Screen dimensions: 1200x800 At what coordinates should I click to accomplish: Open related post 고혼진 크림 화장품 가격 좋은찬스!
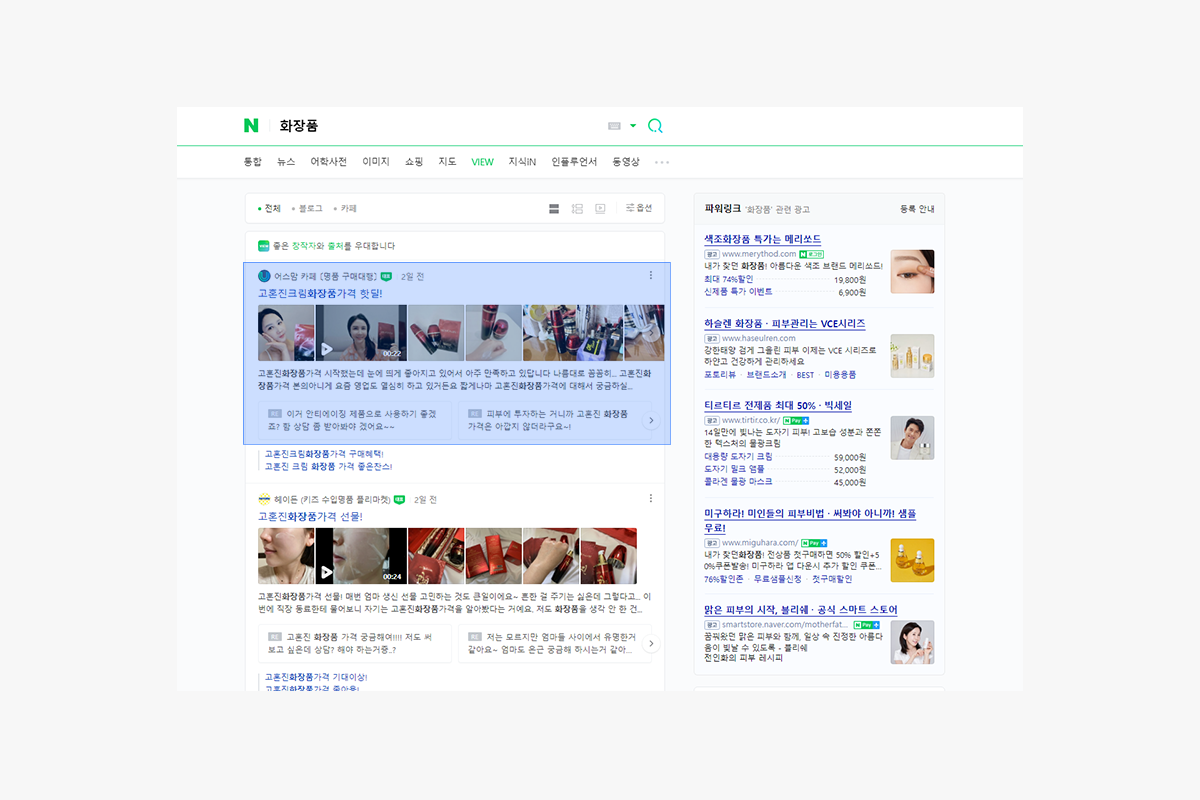click(329, 466)
